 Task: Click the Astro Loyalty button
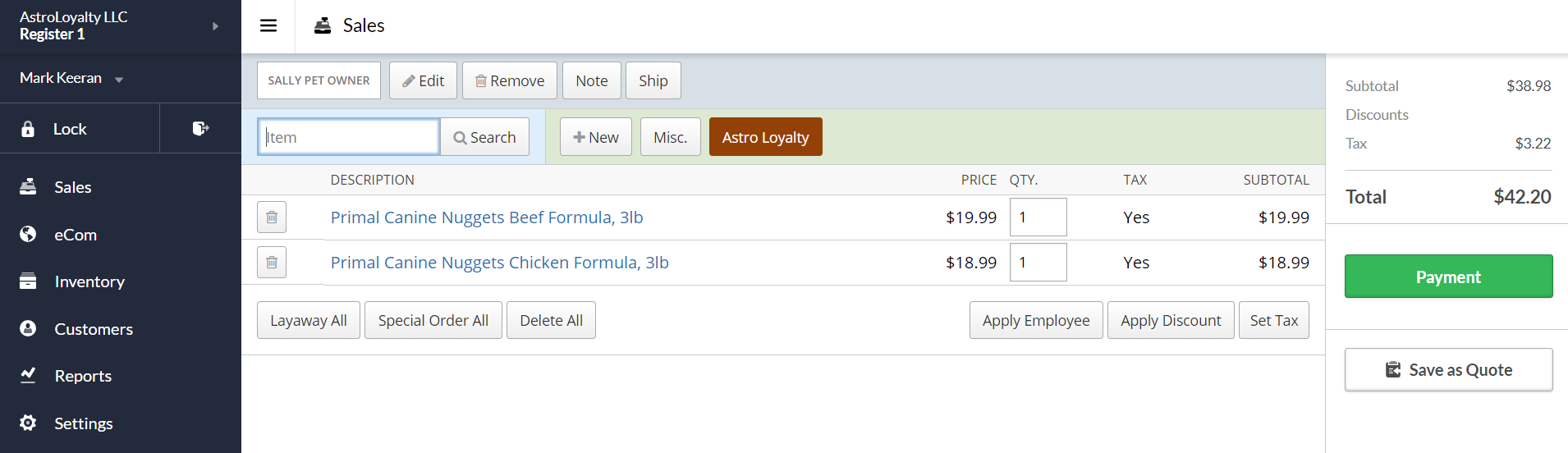[x=765, y=137]
